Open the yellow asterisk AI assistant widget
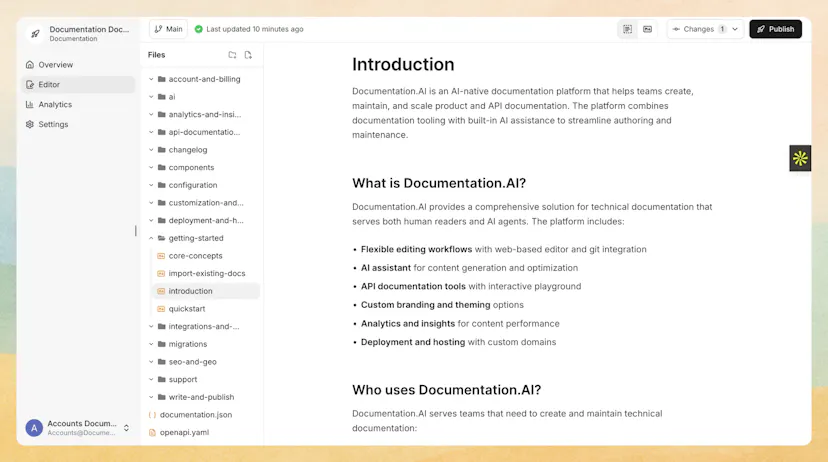Viewport: 828px width, 462px height. (x=800, y=158)
